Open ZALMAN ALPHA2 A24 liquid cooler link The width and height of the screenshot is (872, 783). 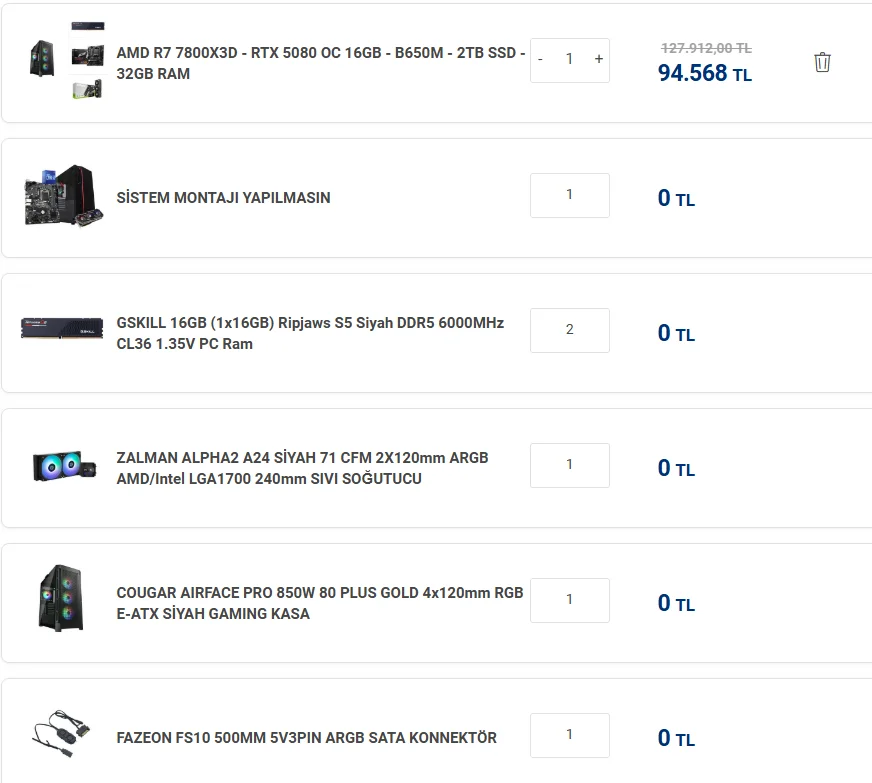tap(302, 468)
